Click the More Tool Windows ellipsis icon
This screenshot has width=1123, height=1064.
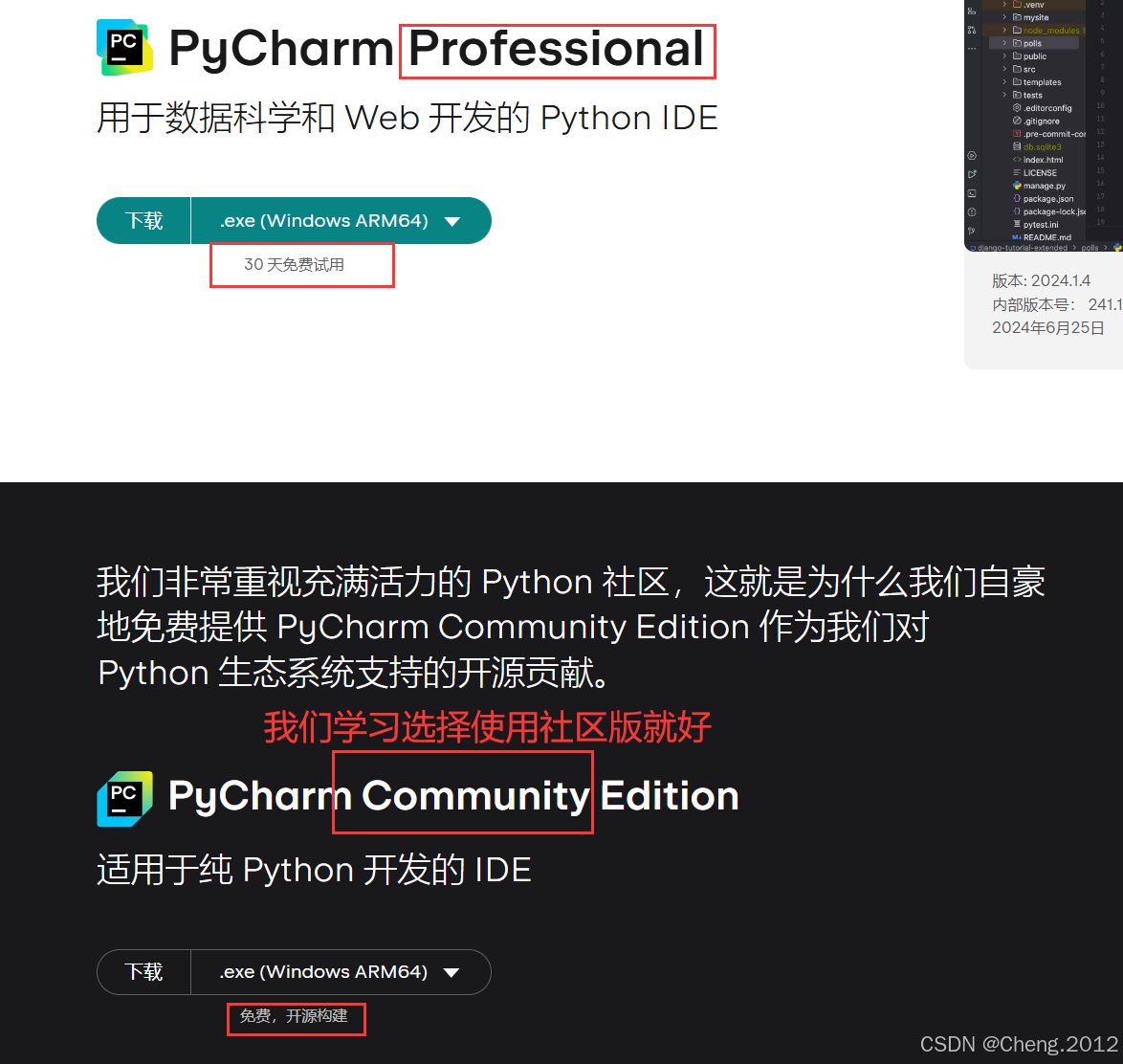tap(972, 48)
